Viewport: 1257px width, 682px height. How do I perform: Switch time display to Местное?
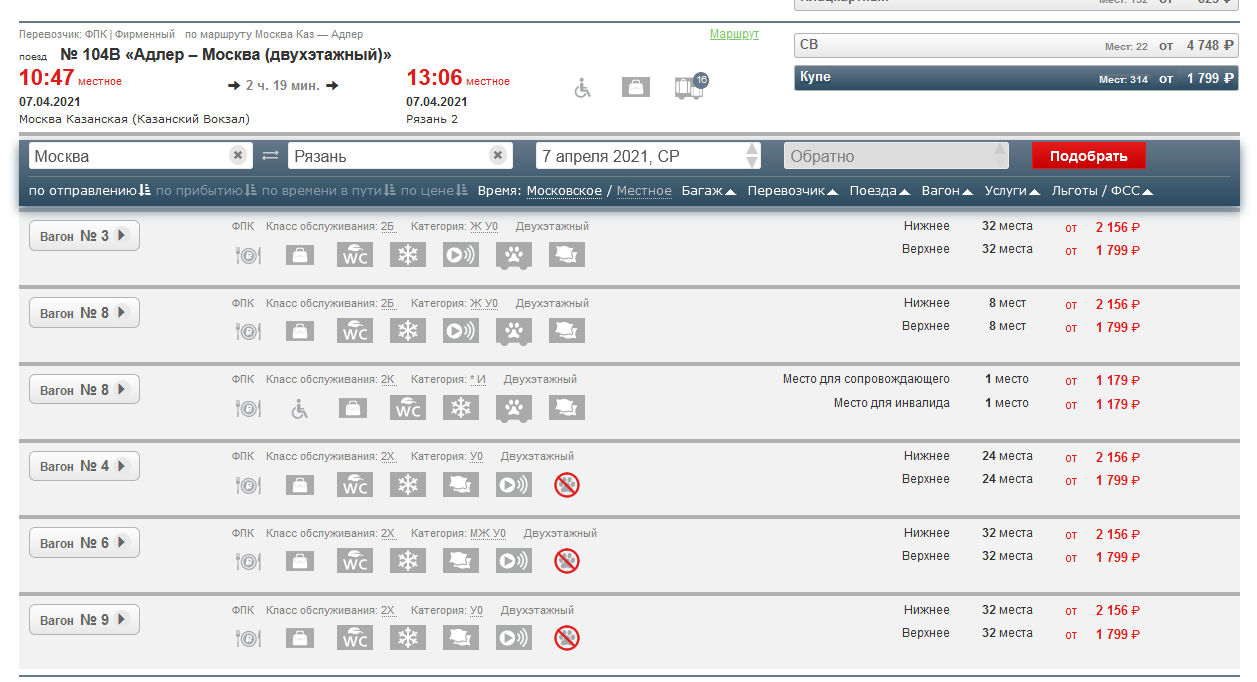(644, 191)
